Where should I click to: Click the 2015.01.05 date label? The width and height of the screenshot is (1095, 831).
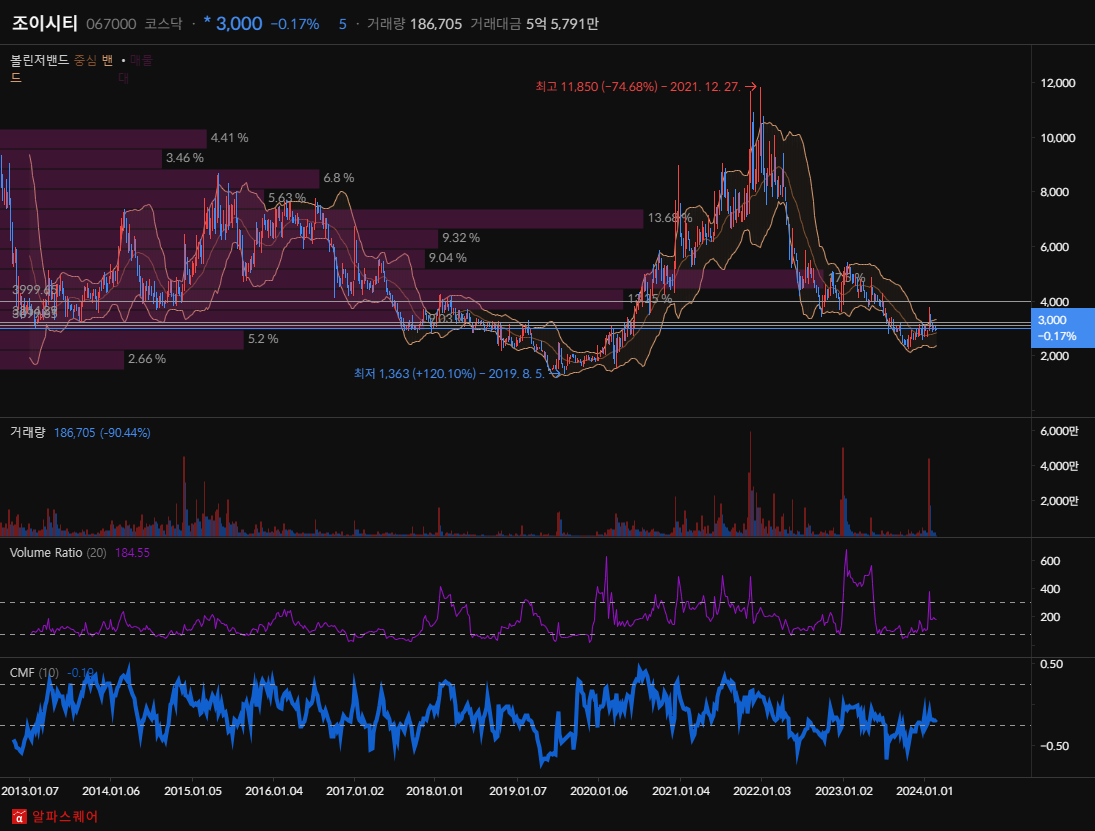[193, 791]
